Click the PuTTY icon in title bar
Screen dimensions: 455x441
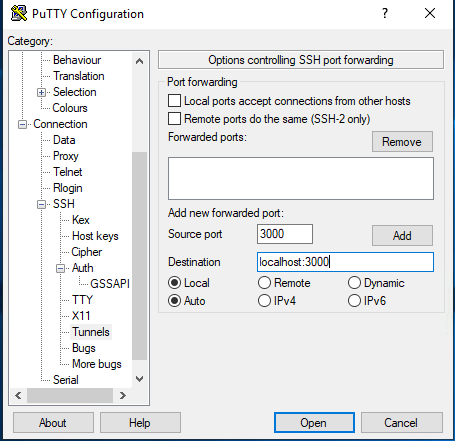pos(19,14)
